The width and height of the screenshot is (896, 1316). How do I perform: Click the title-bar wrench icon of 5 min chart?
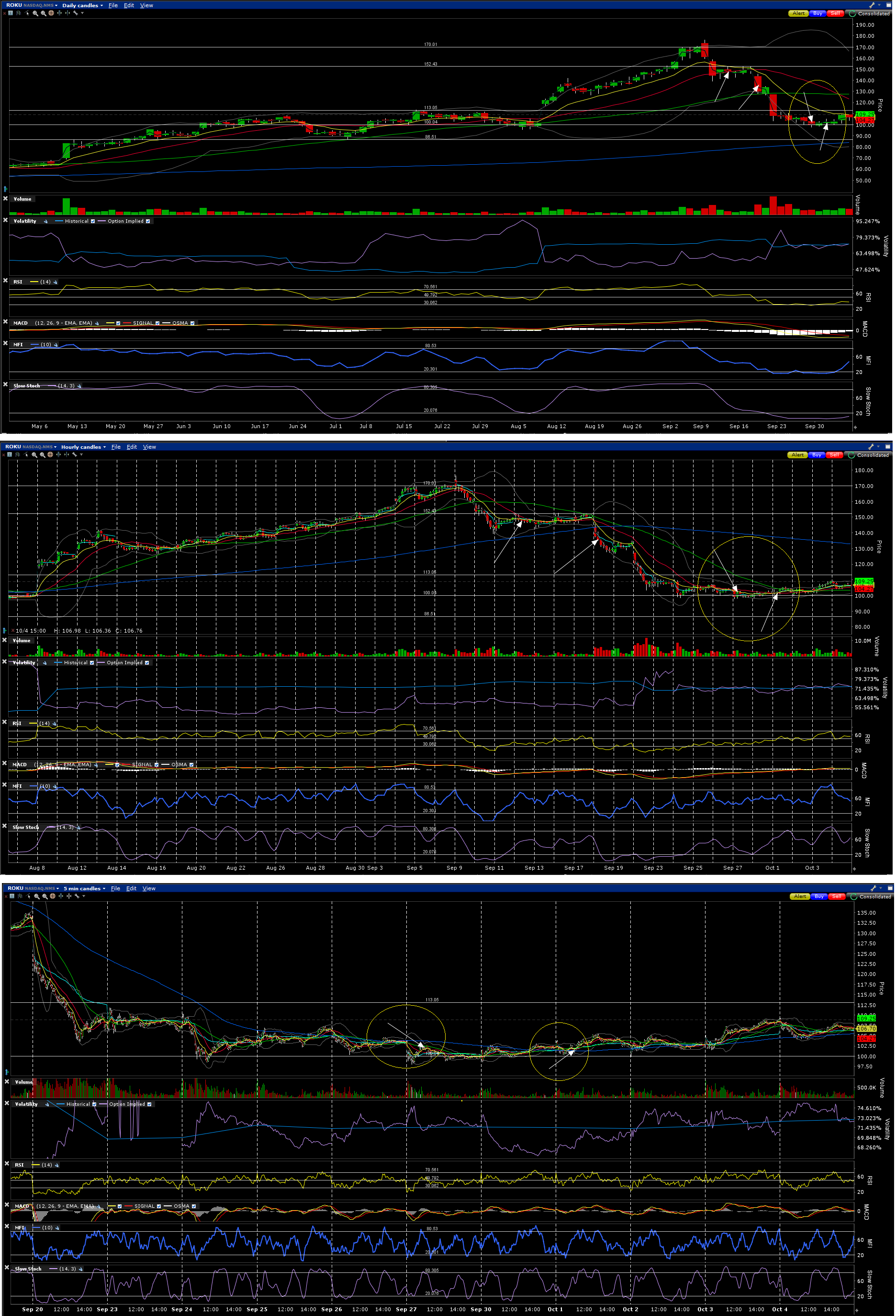pyautogui.click(x=874, y=888)
